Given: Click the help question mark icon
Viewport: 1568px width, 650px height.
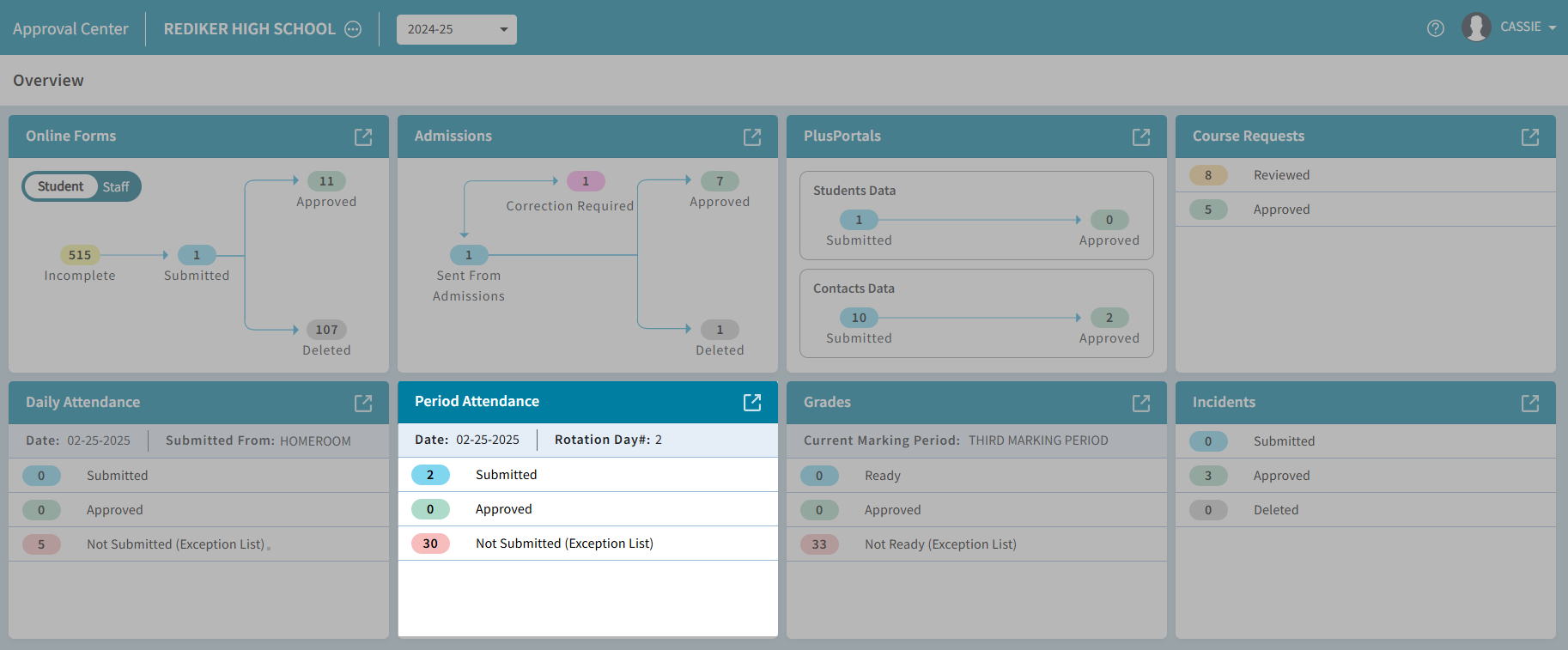Looking at the screenshot, I should click(1436, 28).
